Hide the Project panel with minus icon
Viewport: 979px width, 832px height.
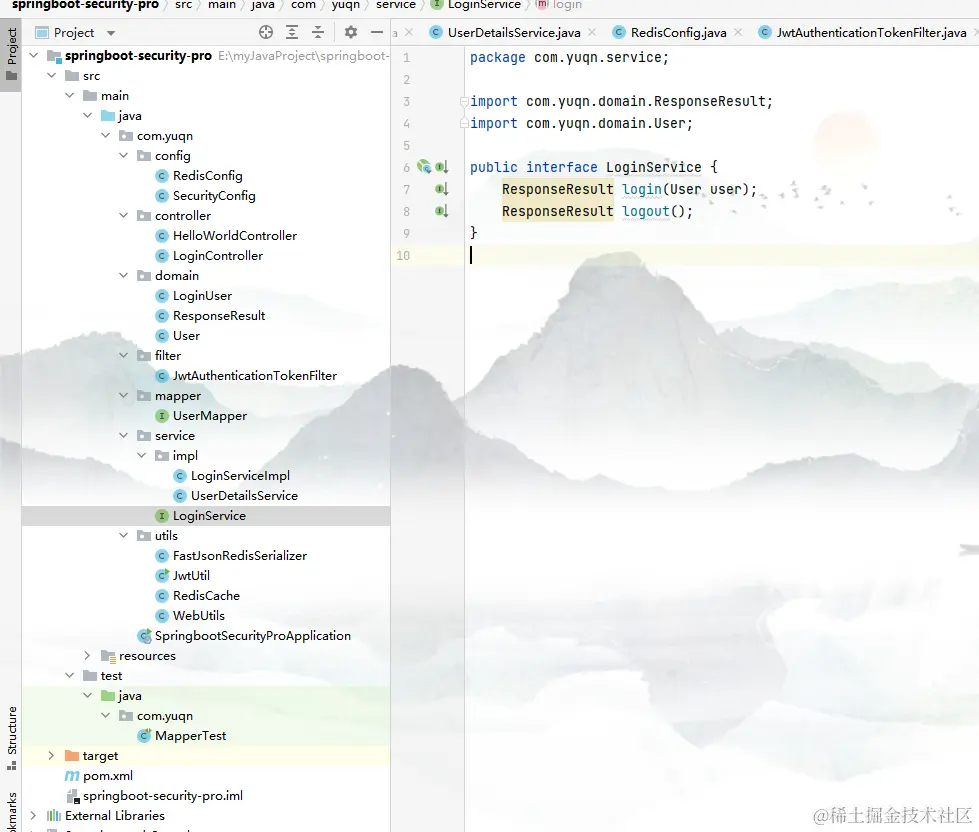(376, 32)
